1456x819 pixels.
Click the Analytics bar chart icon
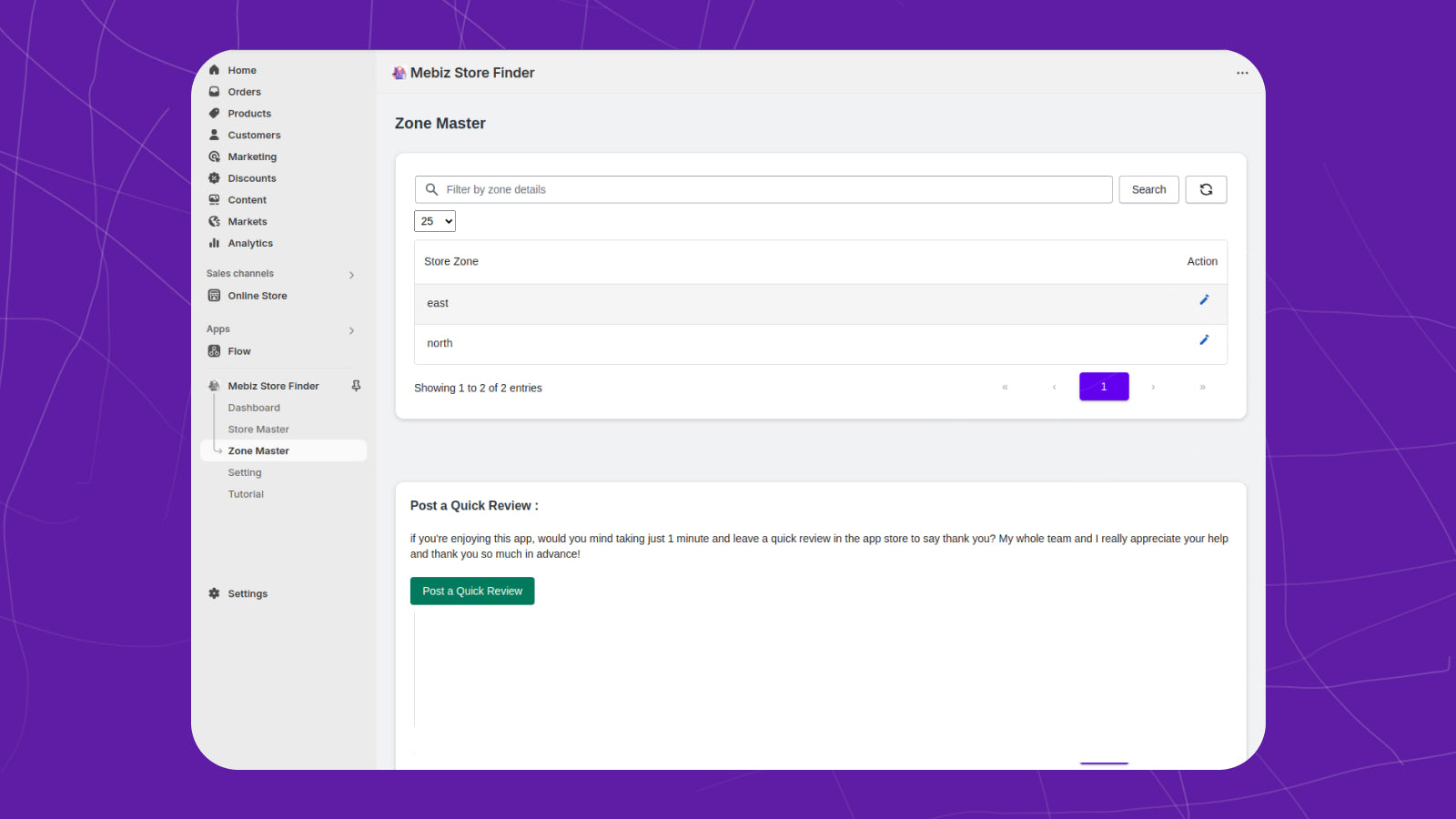click(x=214, y=243)
